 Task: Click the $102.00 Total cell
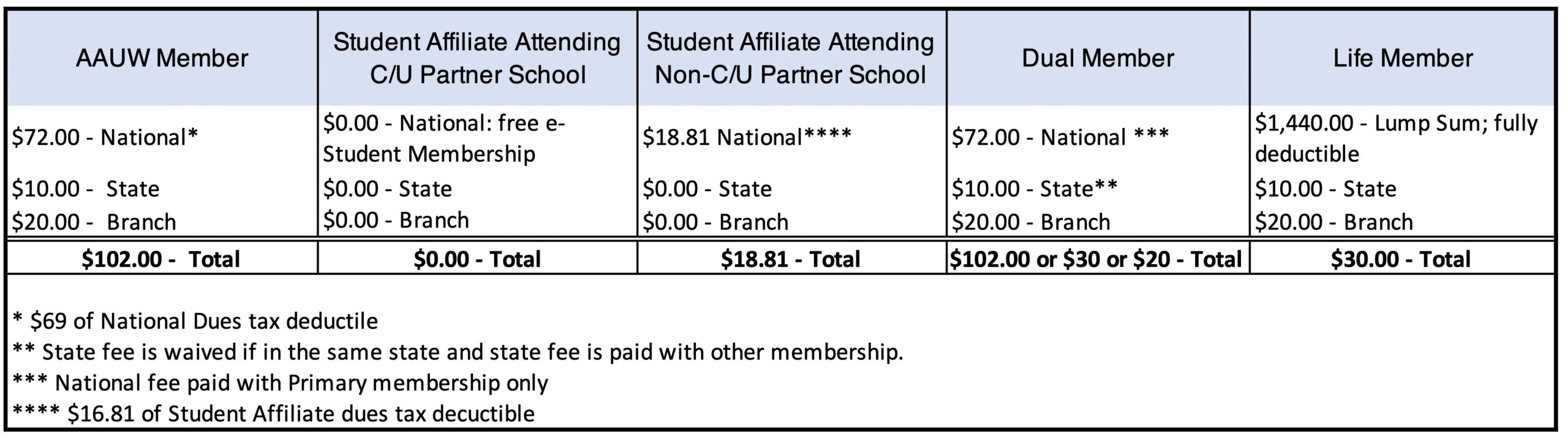pyautogui.click(x=162, y=259)
